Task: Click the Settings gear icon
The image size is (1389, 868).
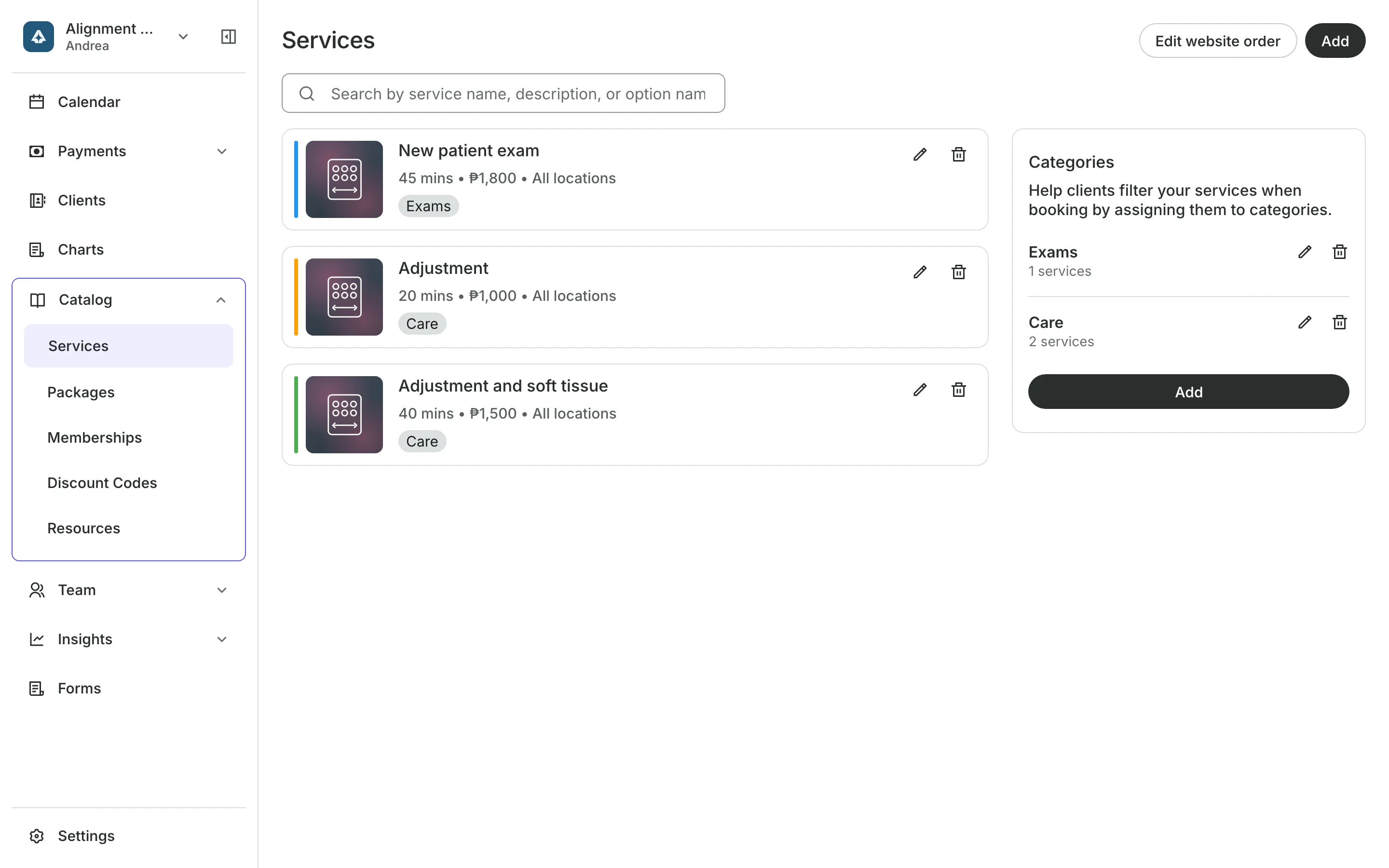Action: pos(37,836)
